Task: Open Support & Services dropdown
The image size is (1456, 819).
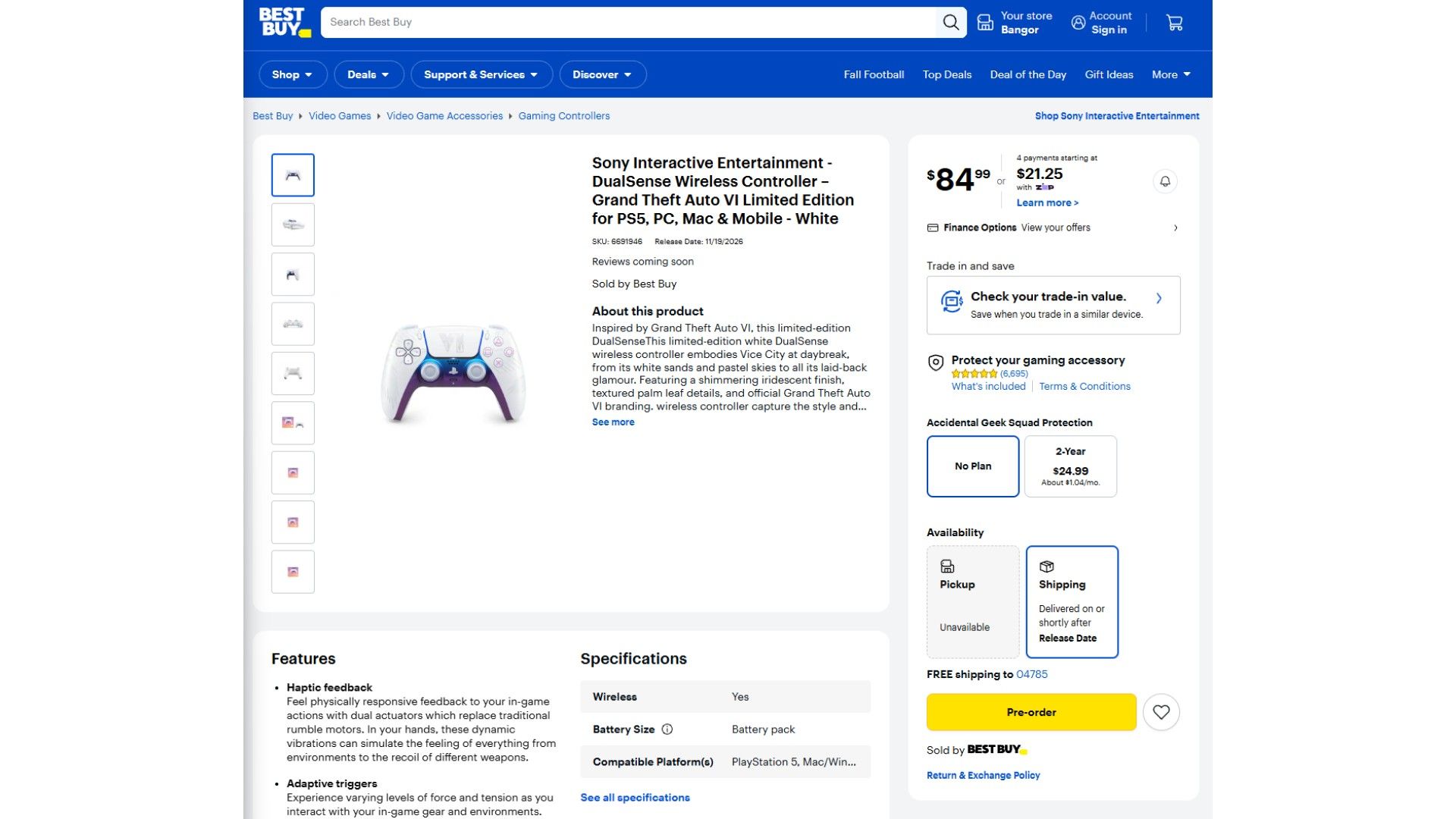Action: (481, 74)
